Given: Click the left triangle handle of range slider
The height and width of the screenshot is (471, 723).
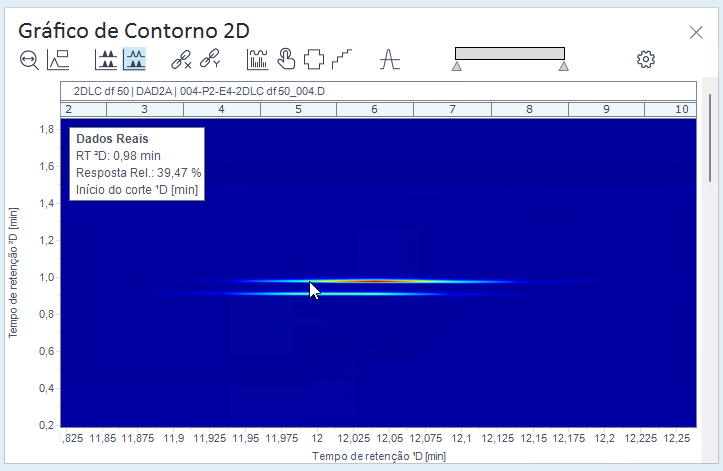Looking at the screenshot, I should pyautogui.click(x=456, y=66).
